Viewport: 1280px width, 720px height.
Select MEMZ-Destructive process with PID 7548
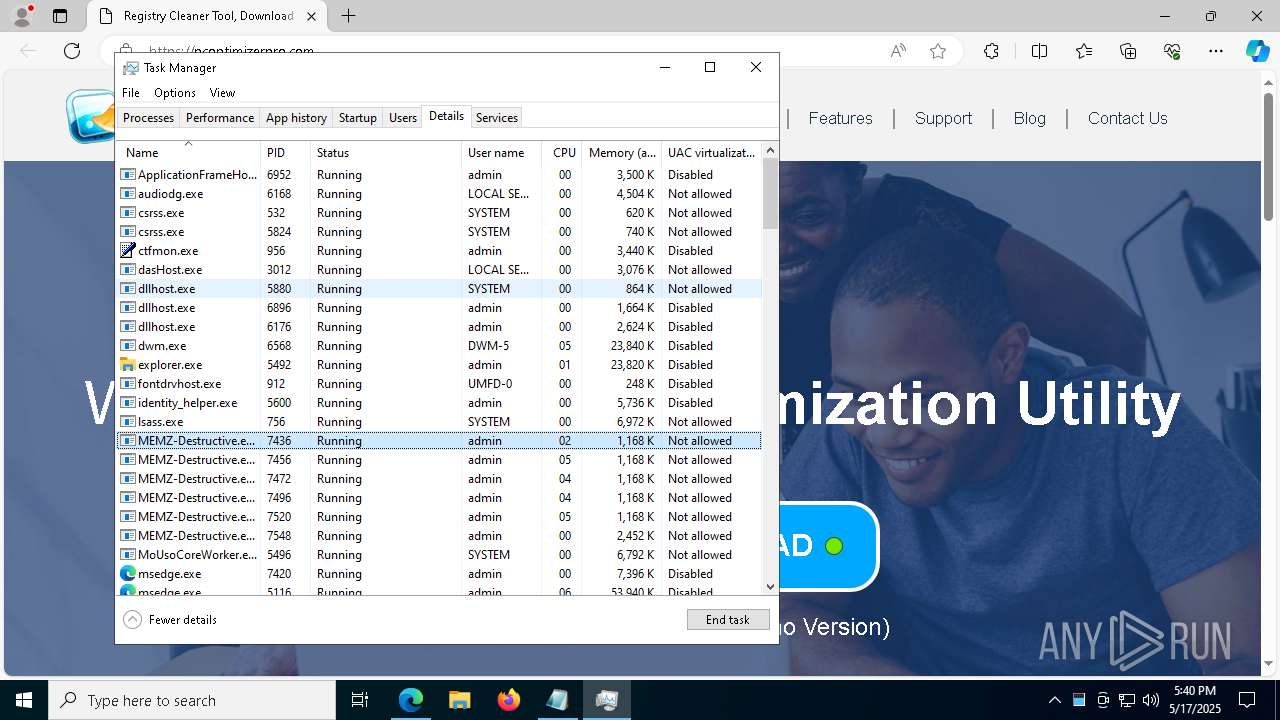(440, 536)
